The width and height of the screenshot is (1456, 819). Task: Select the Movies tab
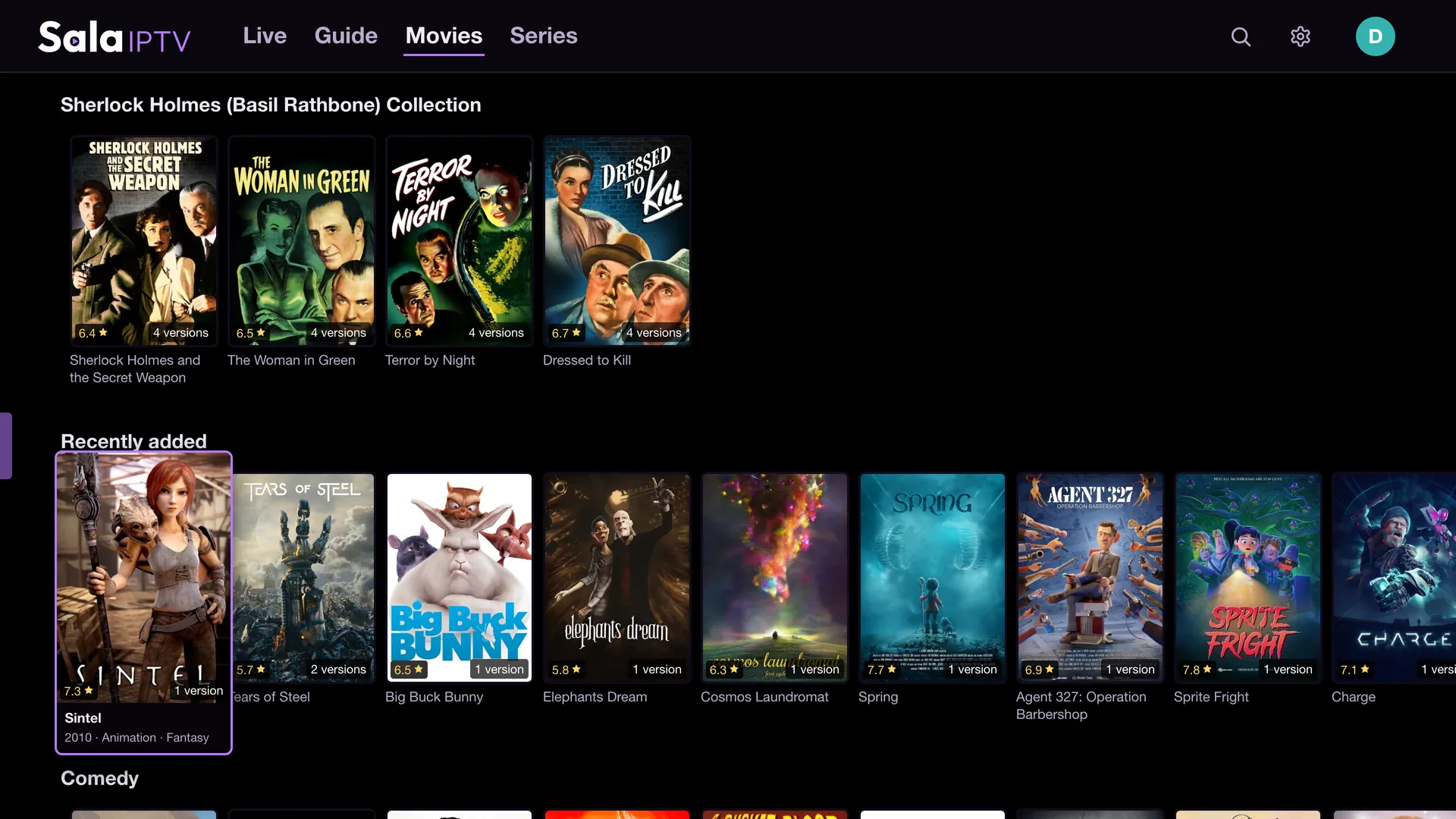(x=444, y=36)
